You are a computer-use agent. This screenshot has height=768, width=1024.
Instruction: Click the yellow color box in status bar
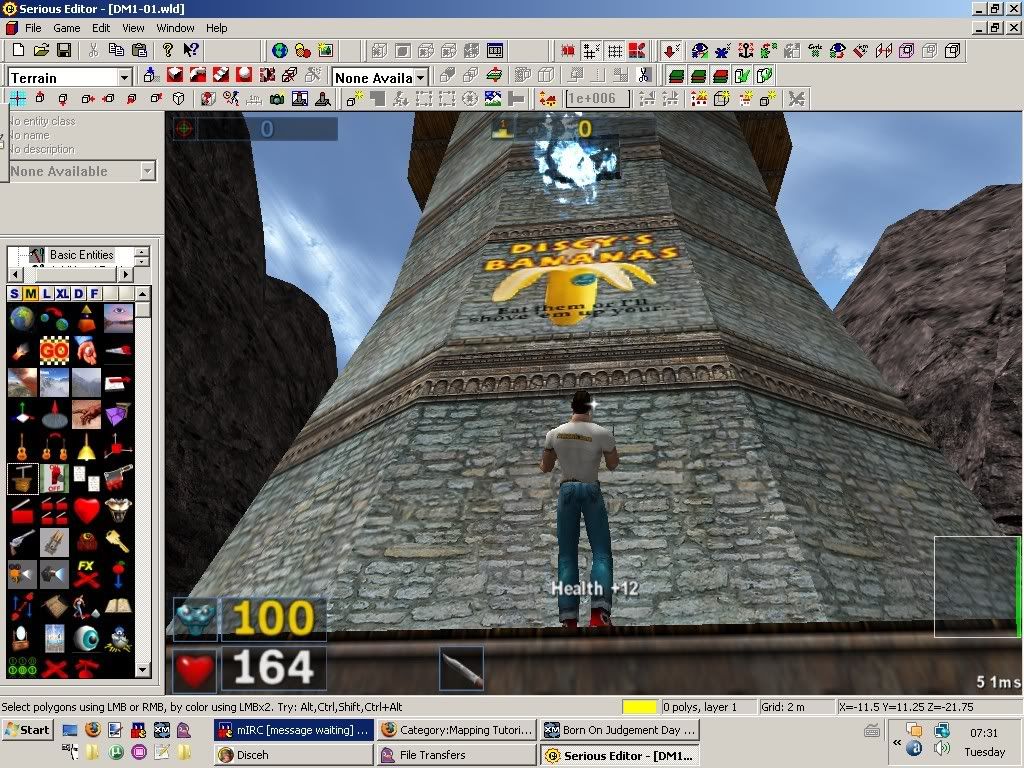click(x=639, y=707)
